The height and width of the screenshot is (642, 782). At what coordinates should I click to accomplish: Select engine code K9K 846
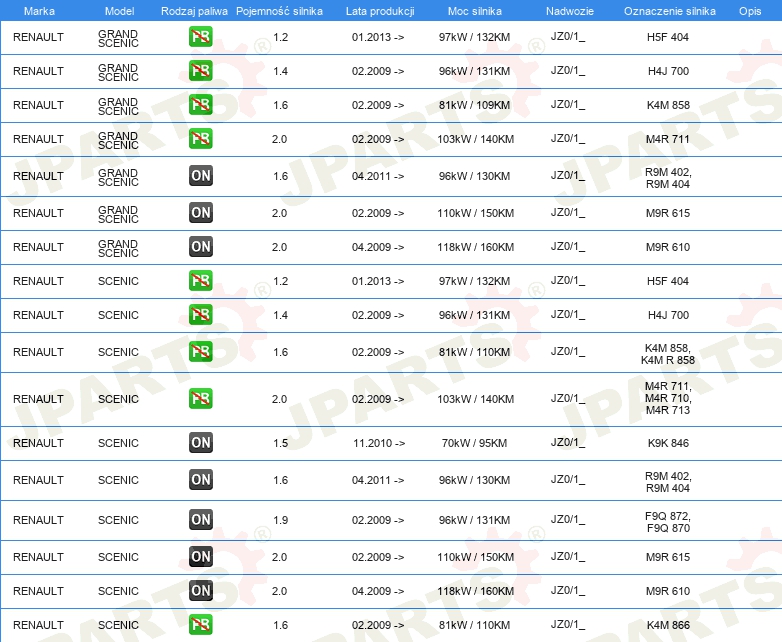668,443
